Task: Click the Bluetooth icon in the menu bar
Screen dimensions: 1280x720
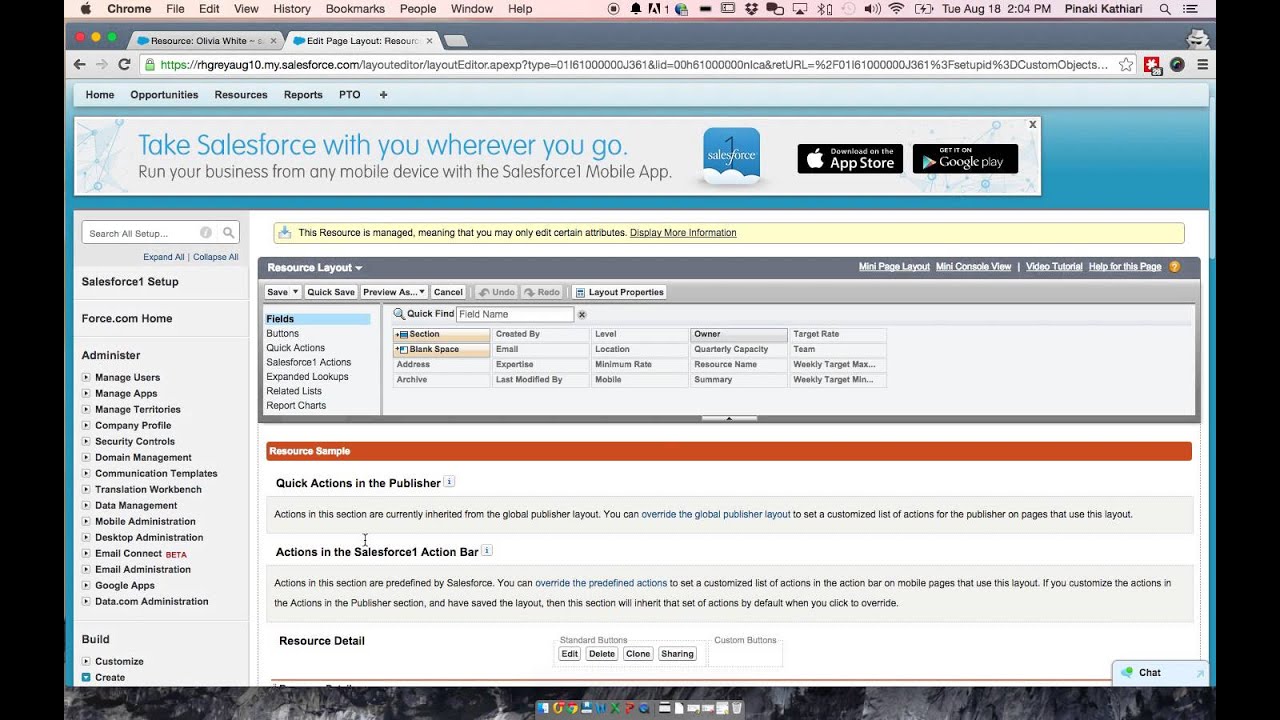Action: 825,9
